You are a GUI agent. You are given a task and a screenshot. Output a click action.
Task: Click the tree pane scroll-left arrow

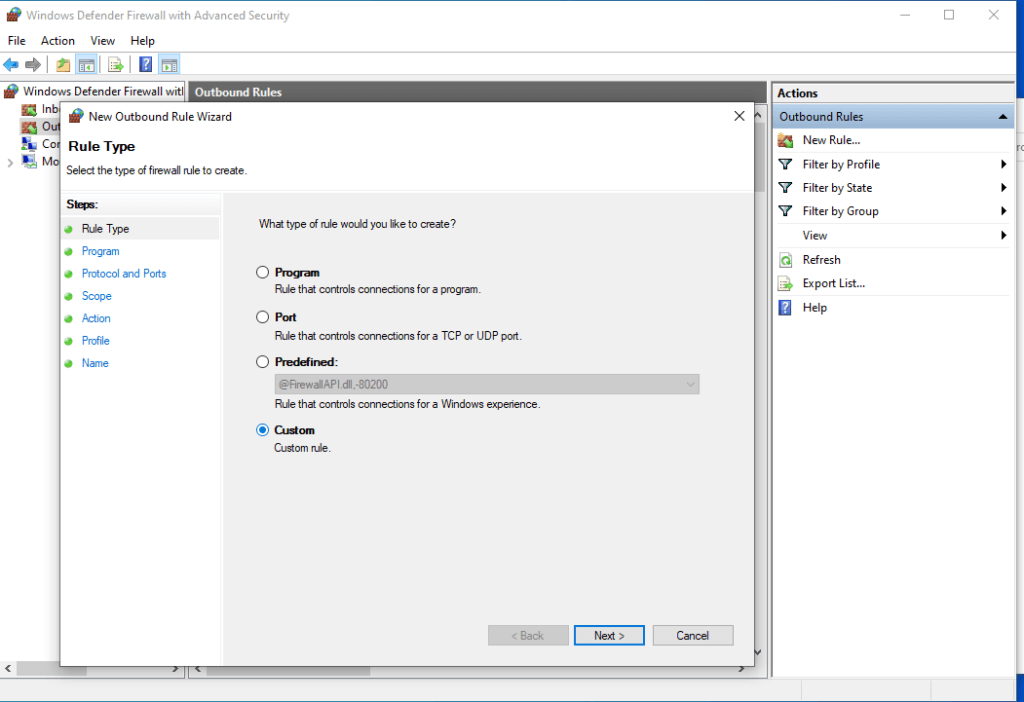[x=8, y=669]
